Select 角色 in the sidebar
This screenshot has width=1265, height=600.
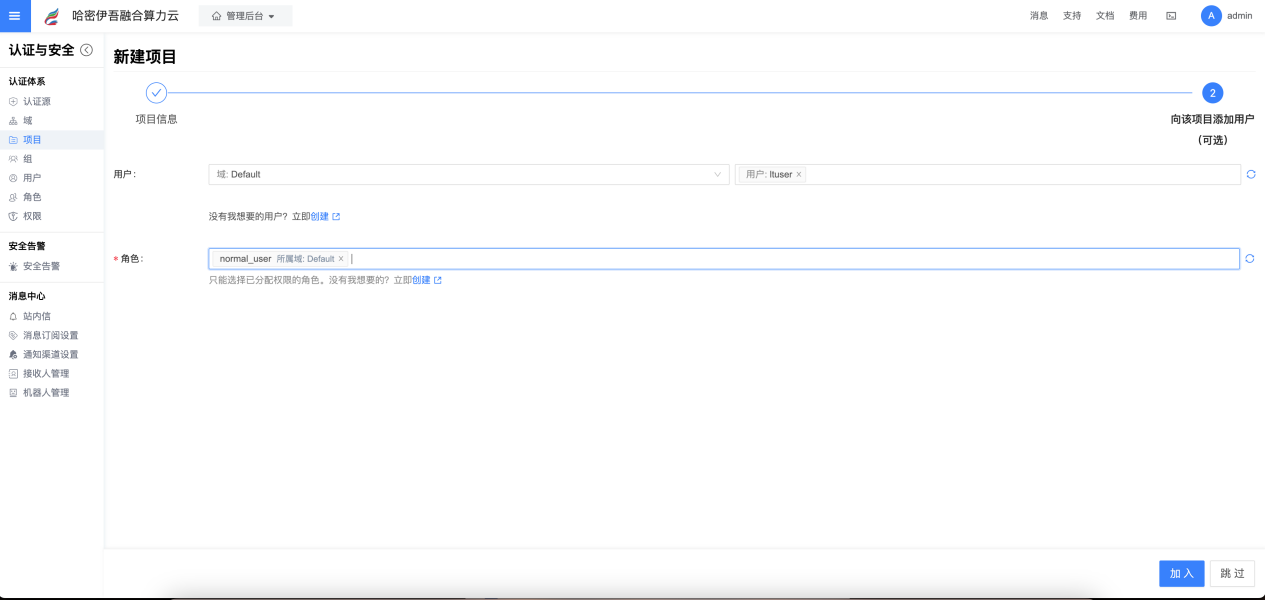[x=32, y=197]
